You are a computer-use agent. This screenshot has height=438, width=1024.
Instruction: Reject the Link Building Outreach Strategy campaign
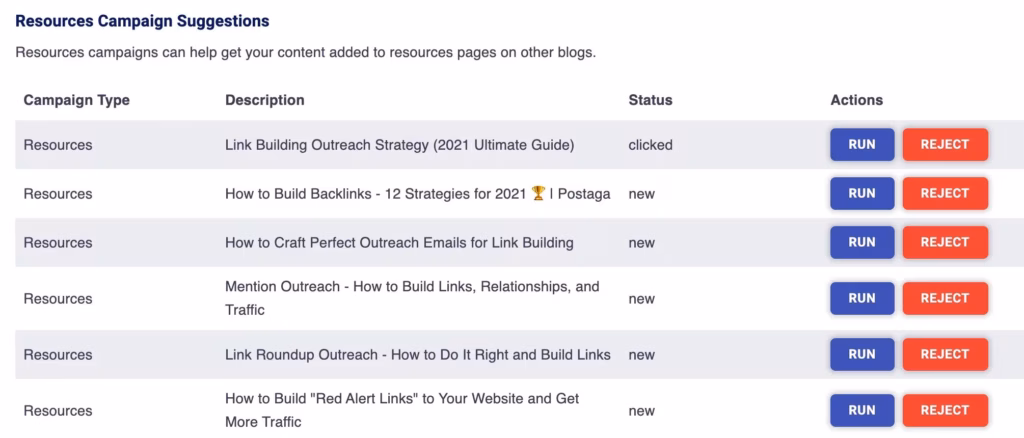[945, 145]
